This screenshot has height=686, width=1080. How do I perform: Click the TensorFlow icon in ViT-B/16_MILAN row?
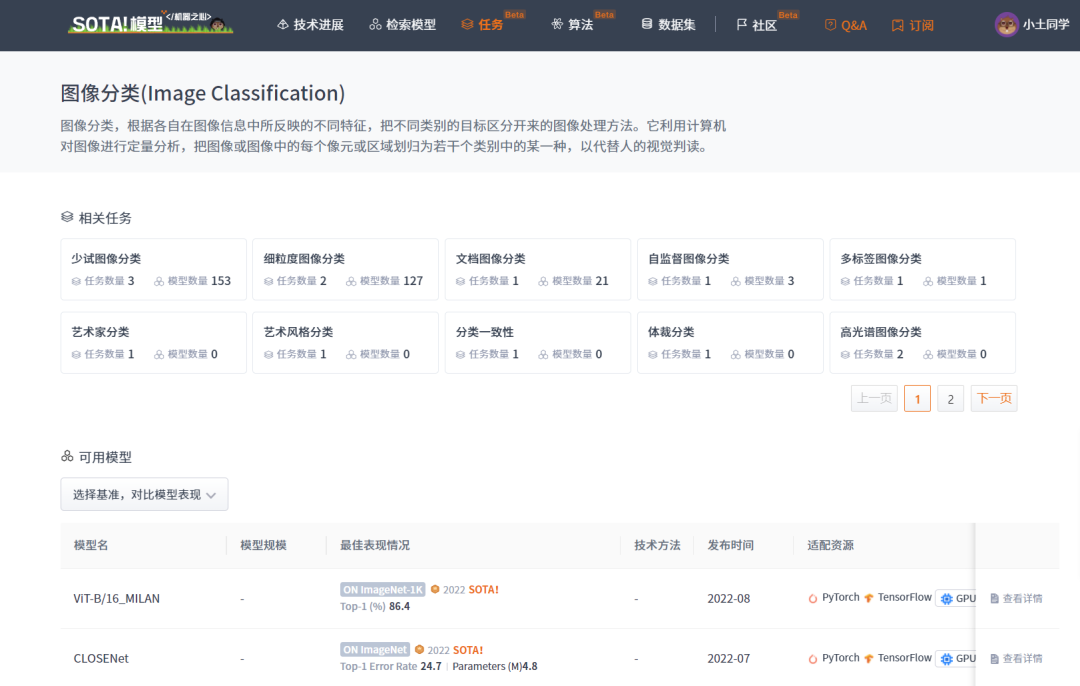[x=869, y=598]
